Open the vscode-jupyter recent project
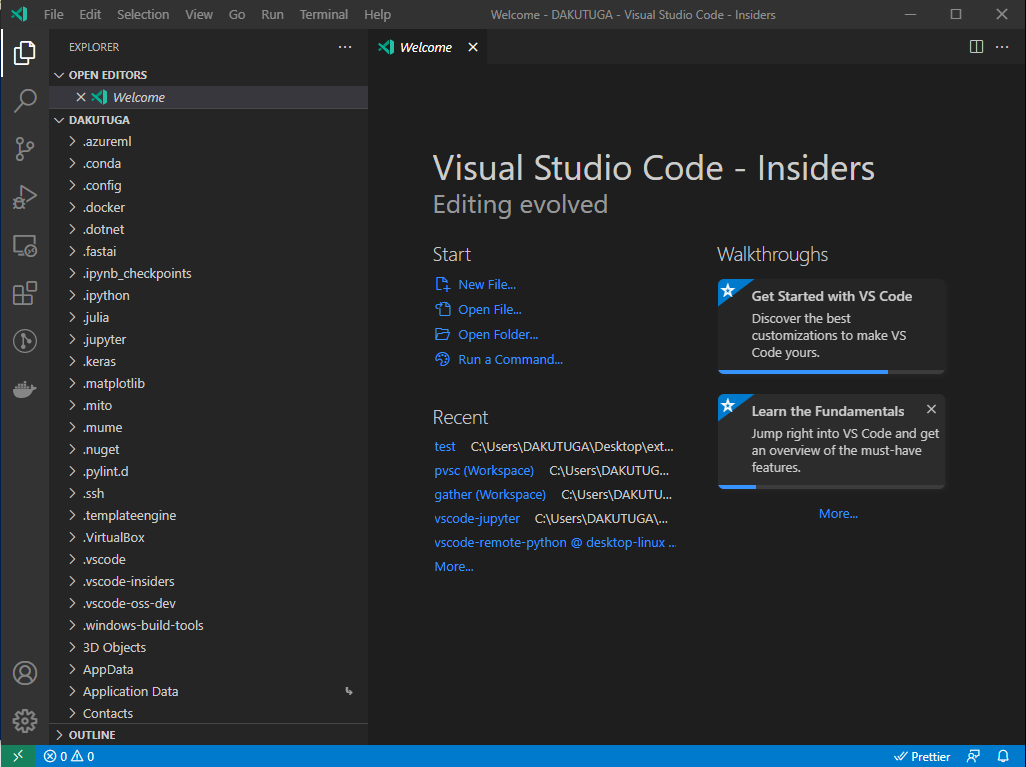 pos(477,519)
